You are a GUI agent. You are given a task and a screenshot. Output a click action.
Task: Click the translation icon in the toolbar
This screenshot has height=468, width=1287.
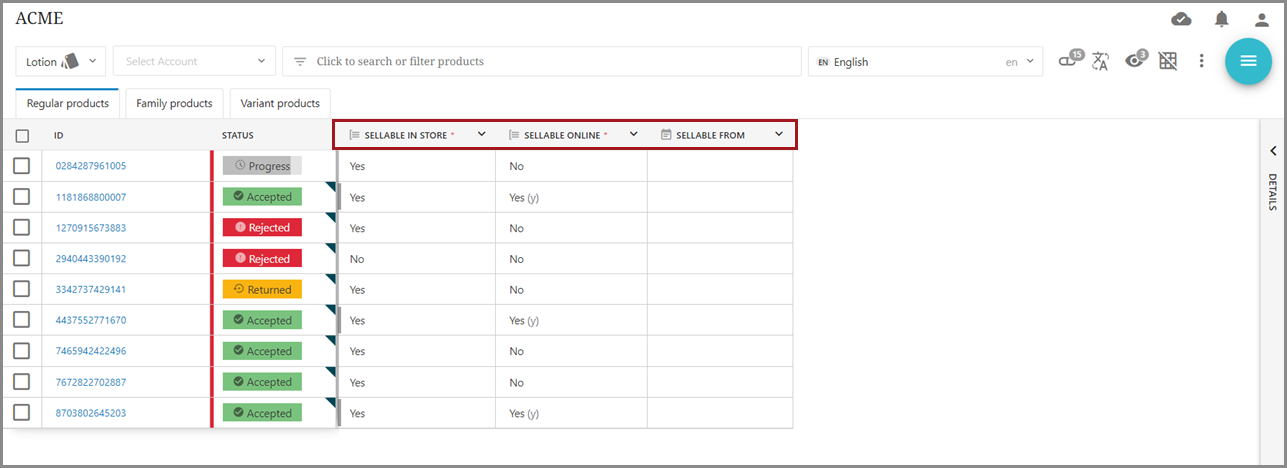coord(1101,62)
